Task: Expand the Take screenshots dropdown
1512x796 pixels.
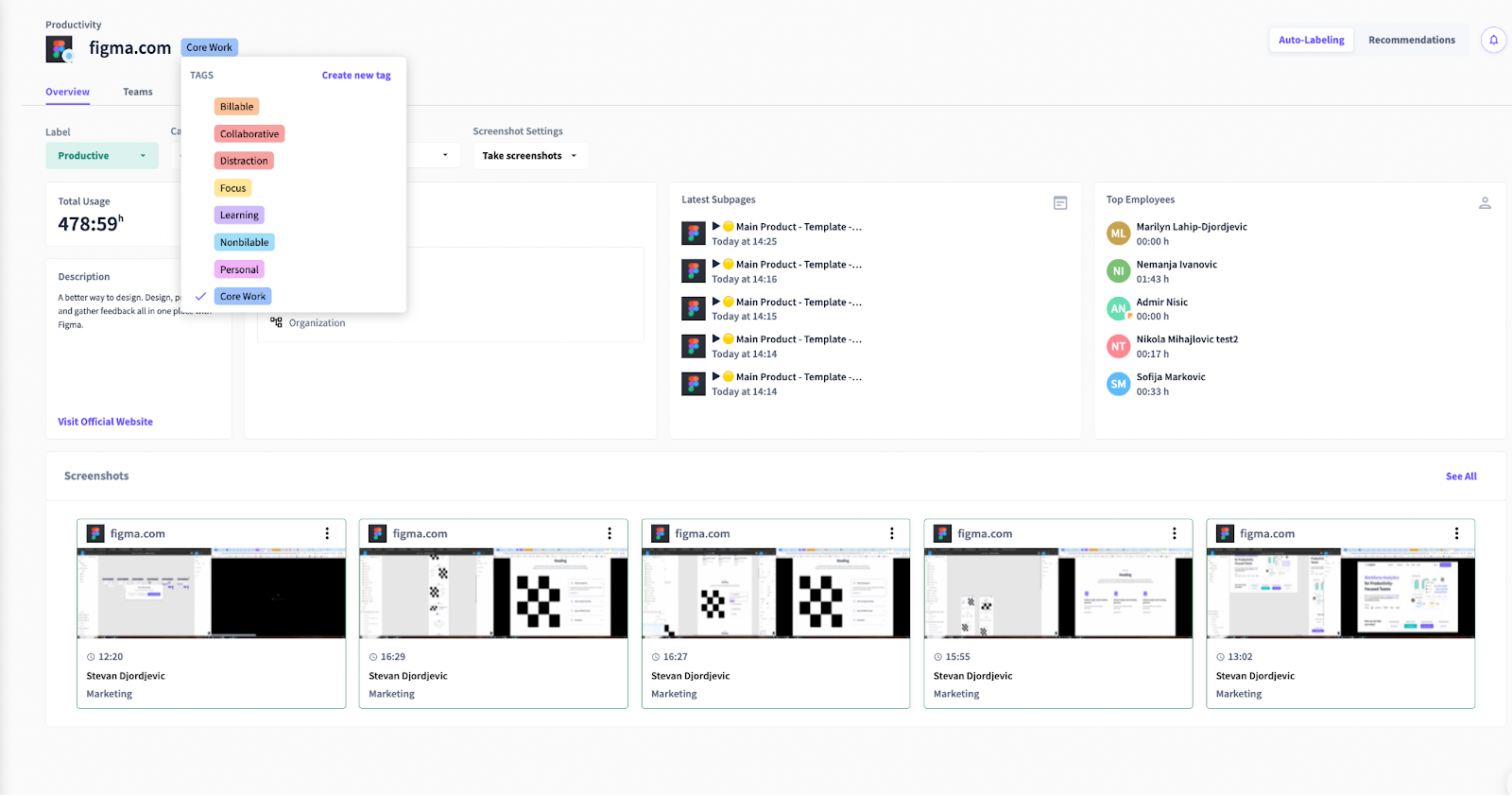Action: tap(529, 156)
